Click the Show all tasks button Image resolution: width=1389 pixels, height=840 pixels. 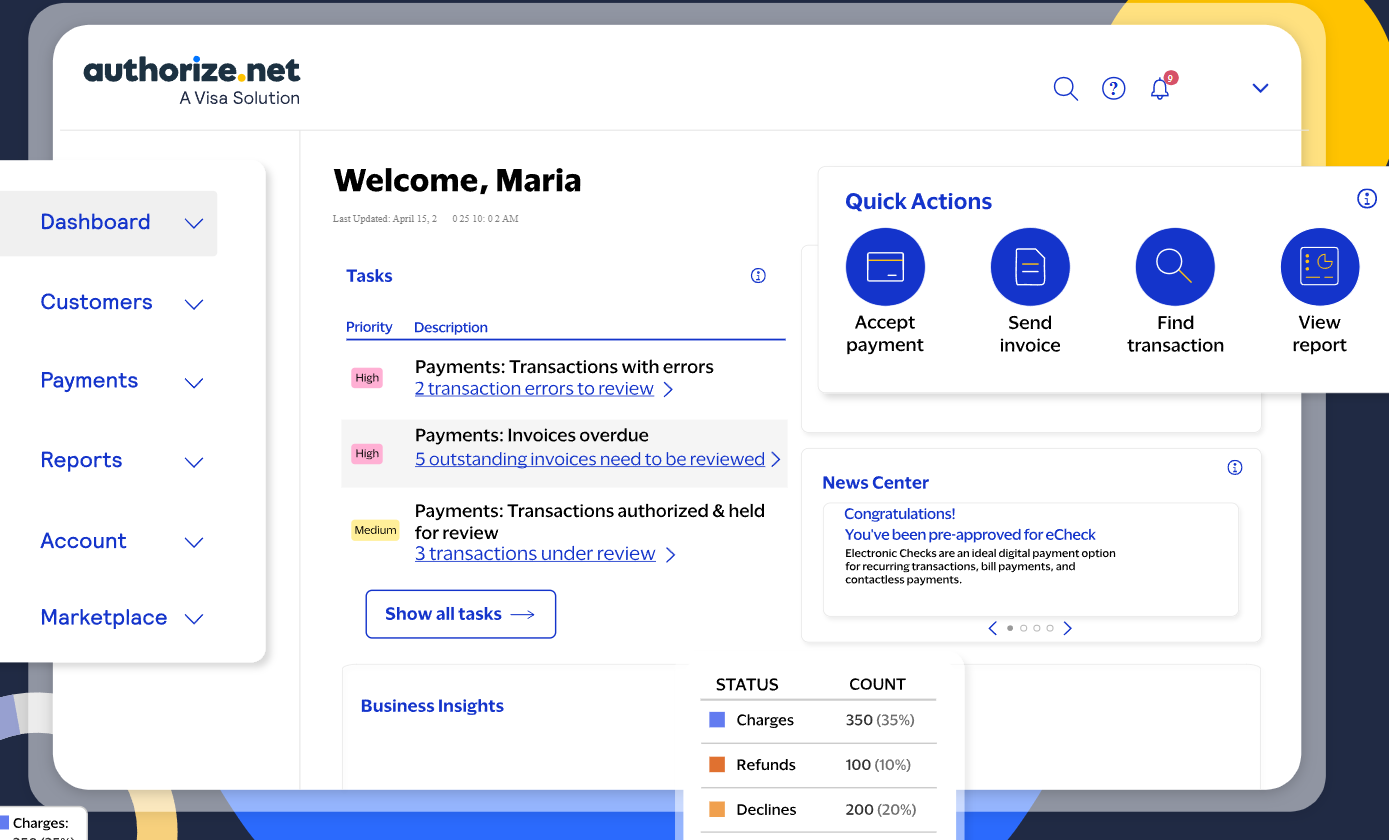coord(460,614)
